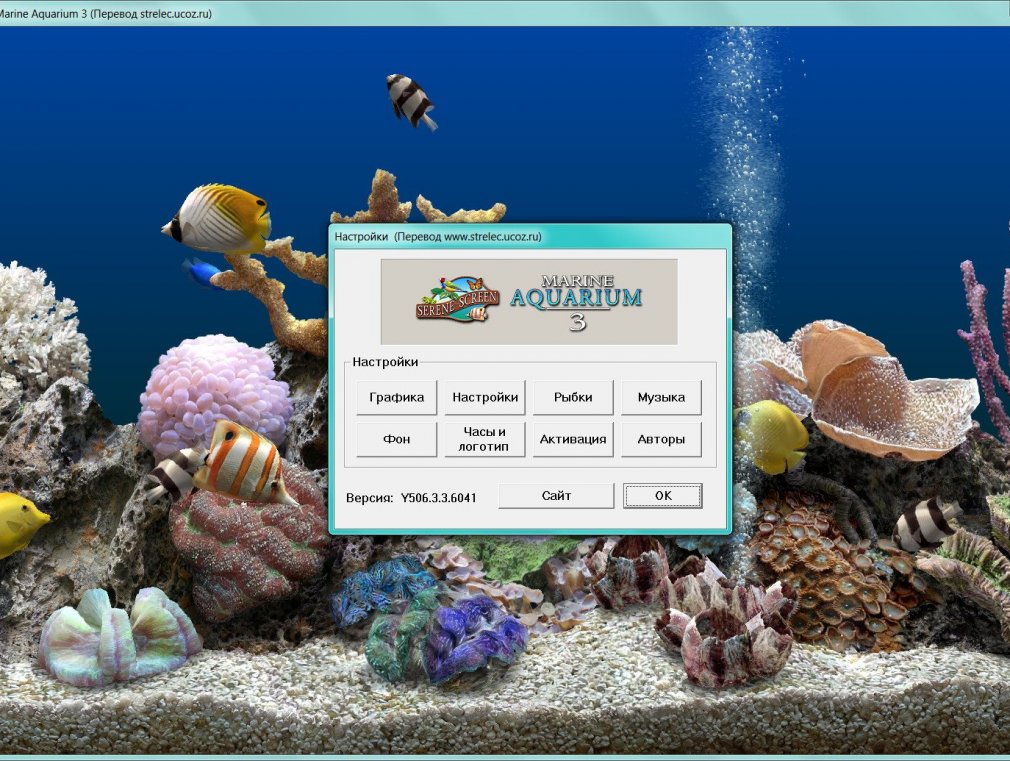
Task: Visit the website via Сайт button
Action: click(556, 496)
